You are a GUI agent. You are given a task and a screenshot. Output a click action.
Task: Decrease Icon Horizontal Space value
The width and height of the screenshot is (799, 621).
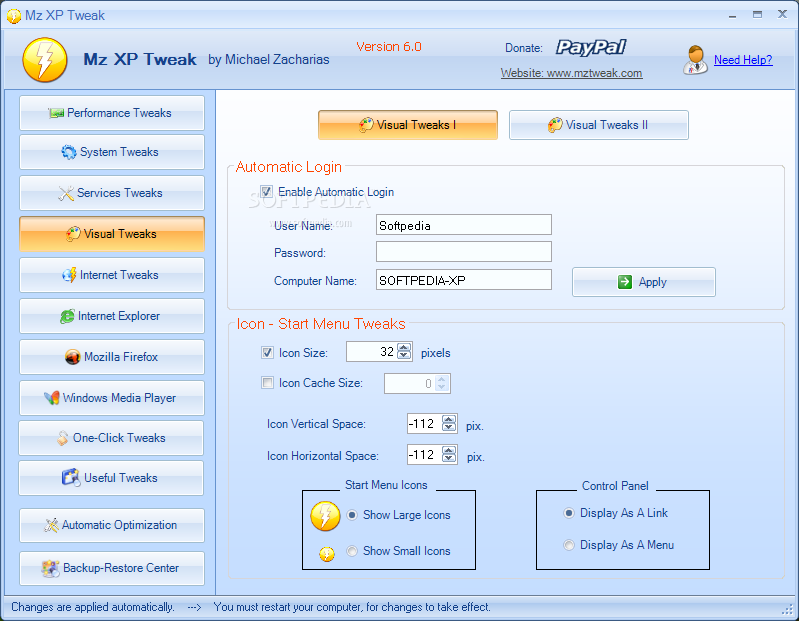click(x=449, y=458)
